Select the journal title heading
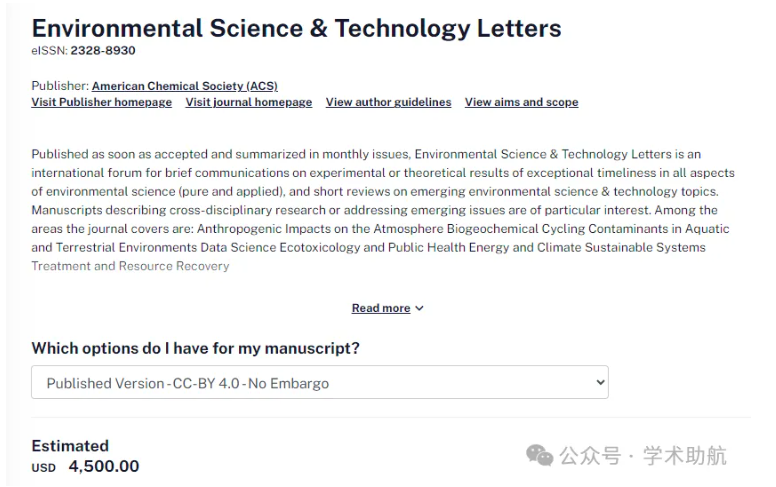The image size is (776, 487). click(x=296, y=28)
